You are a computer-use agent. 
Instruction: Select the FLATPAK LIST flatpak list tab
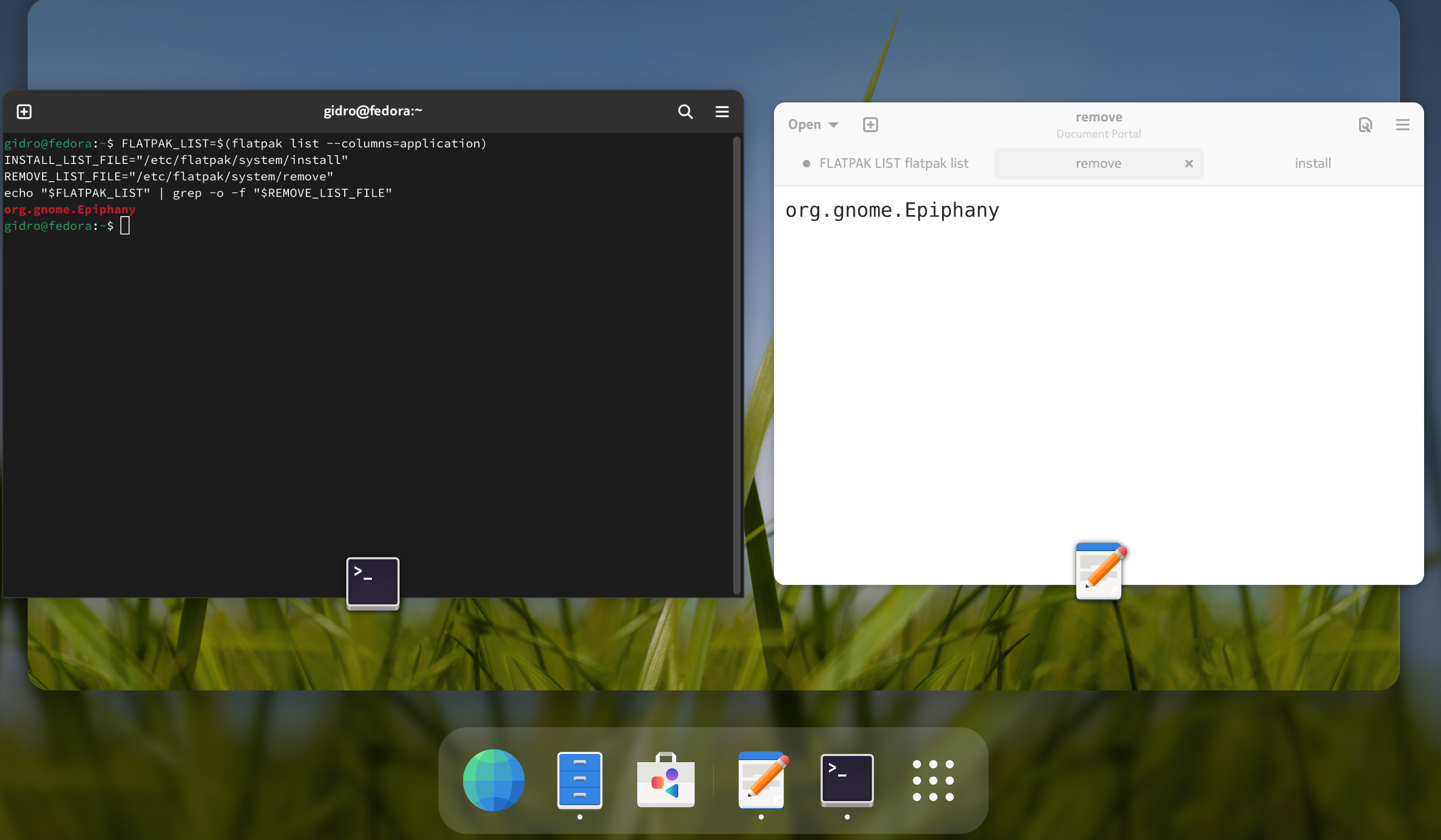click(893, 163)
